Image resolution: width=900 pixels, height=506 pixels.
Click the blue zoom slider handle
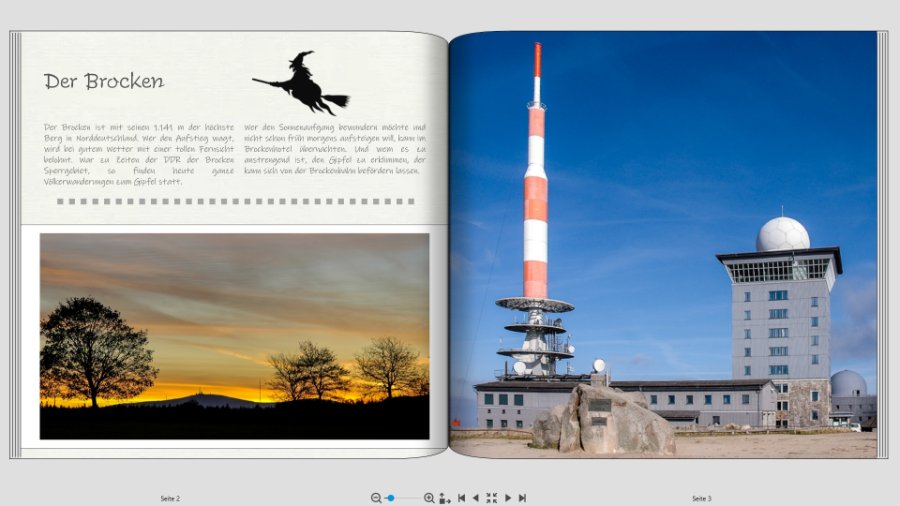tap(391, 498)
